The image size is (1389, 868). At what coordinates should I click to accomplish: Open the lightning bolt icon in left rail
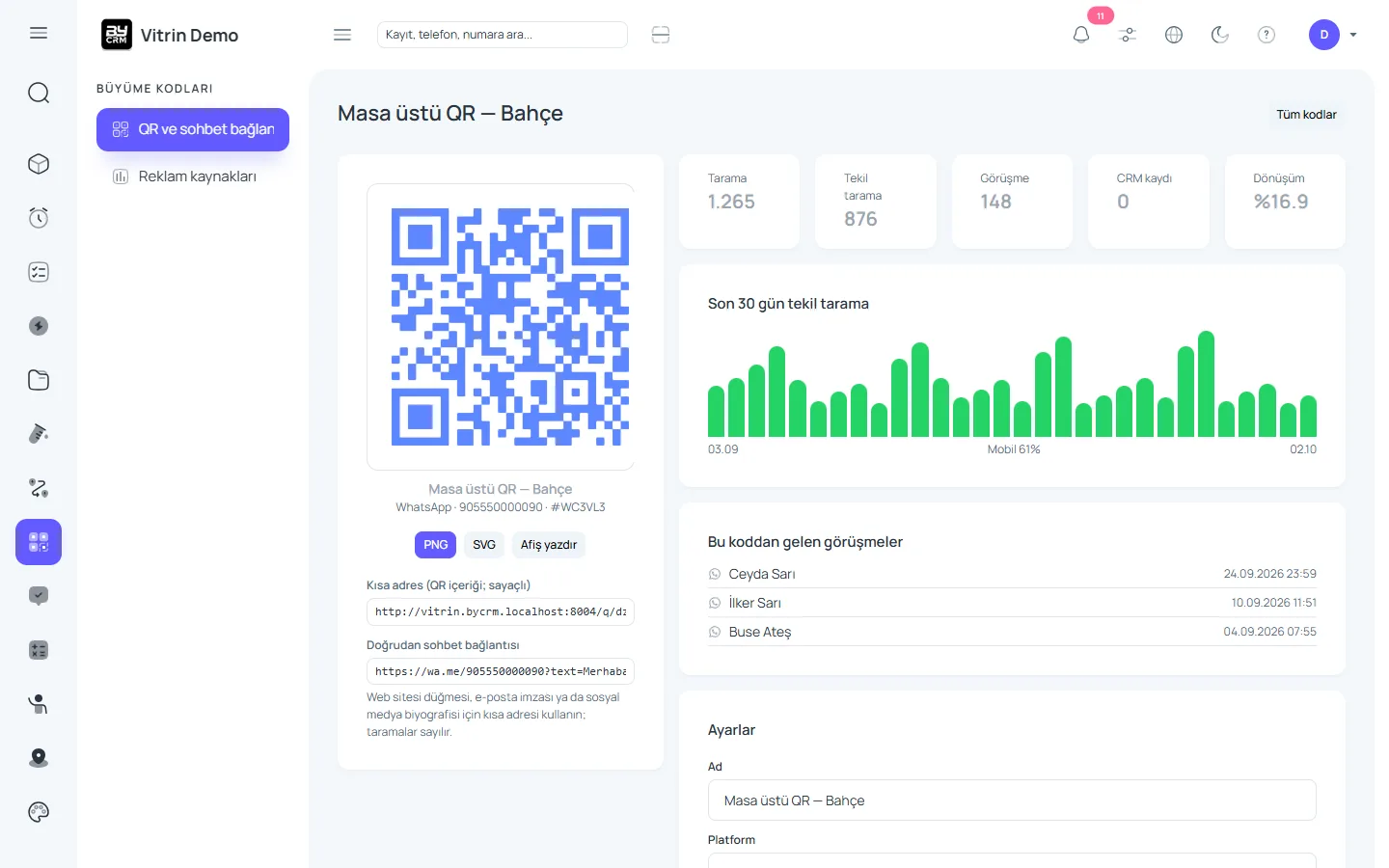tap(39, 326)
